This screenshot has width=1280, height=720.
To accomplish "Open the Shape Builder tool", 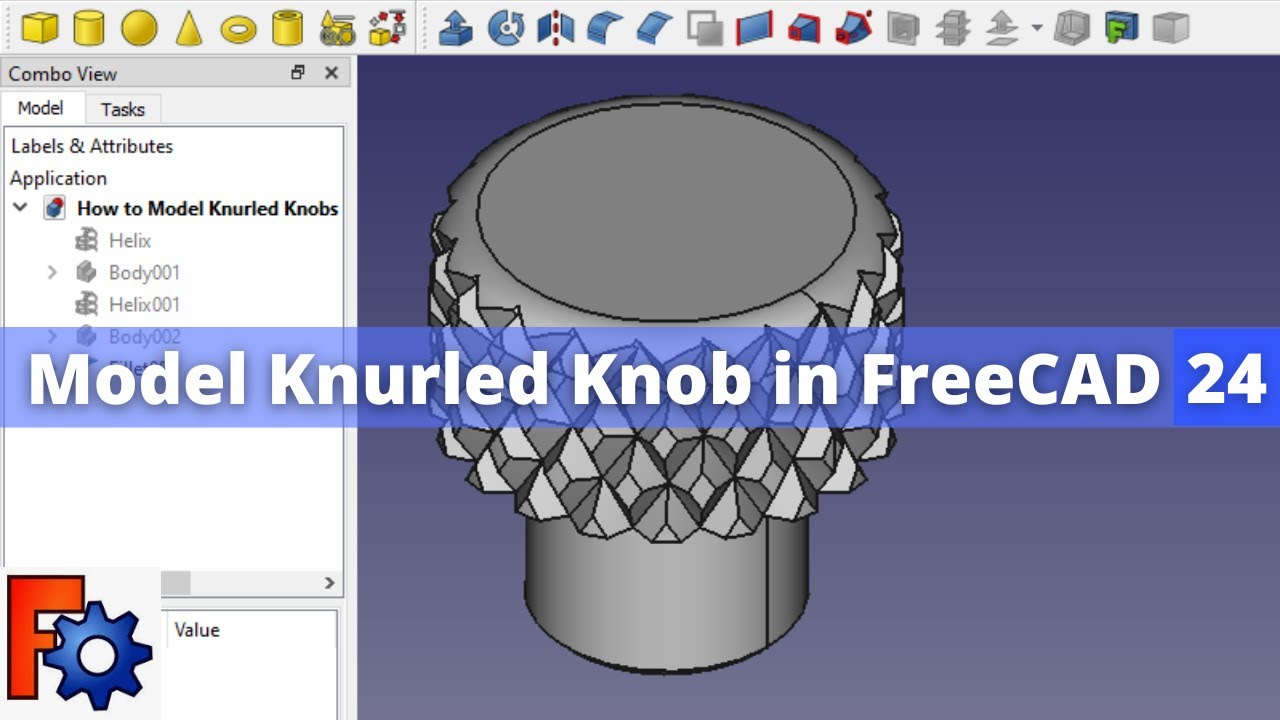I will (387, 28).
